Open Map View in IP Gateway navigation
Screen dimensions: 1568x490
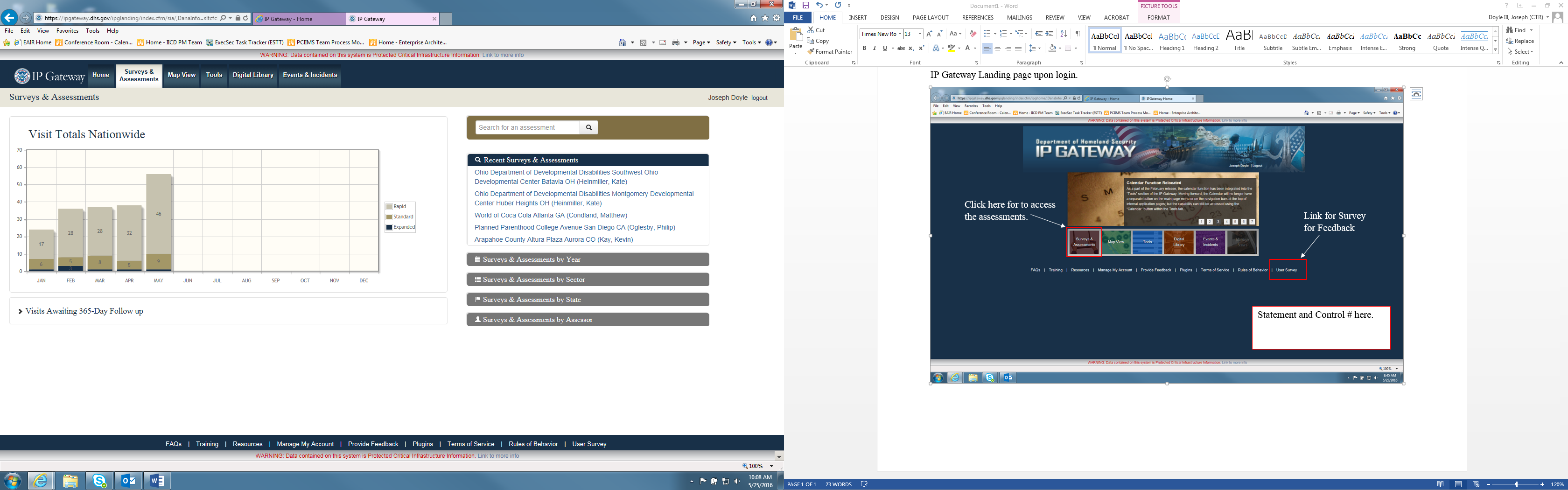[x=182, y=76]
